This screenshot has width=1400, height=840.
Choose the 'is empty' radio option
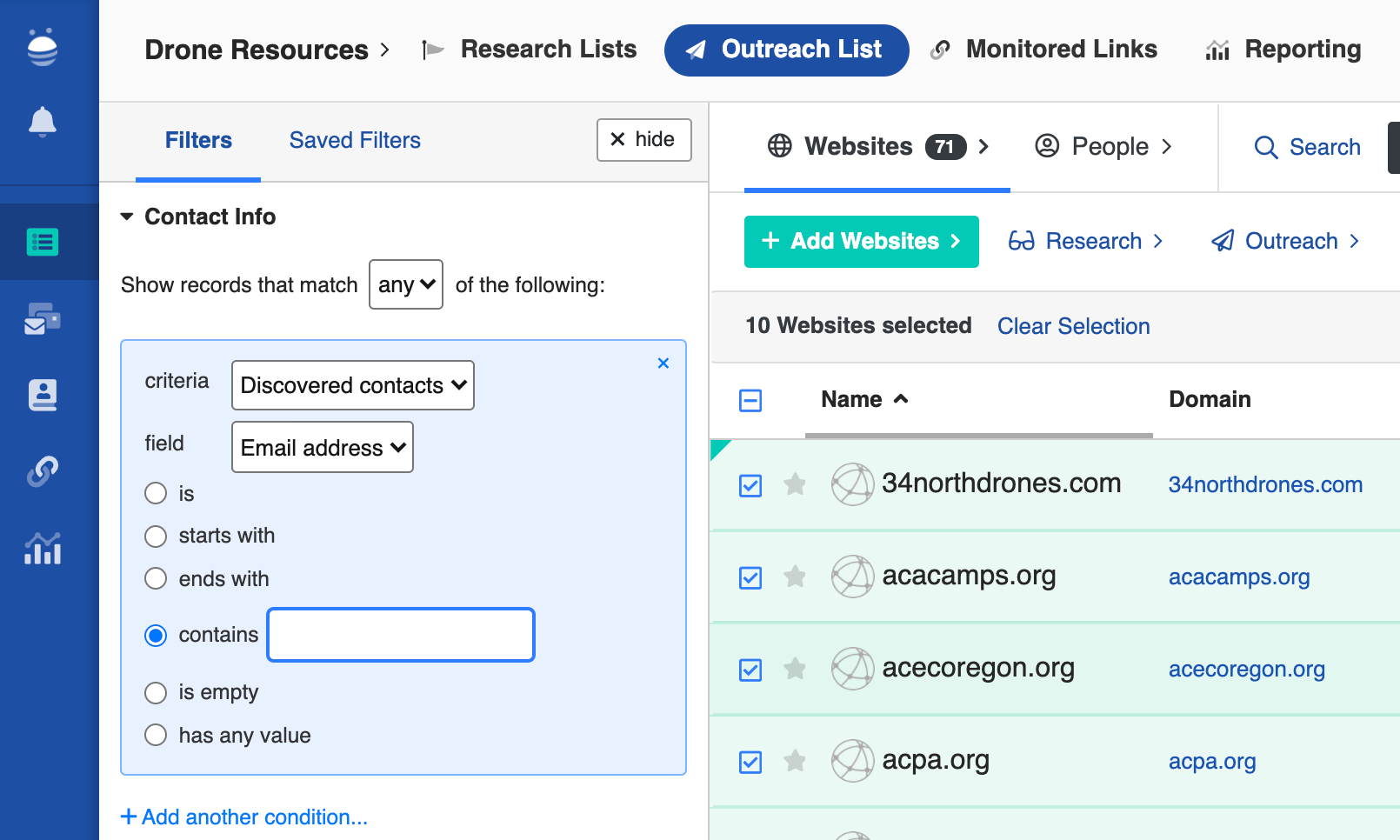[156, 693]
